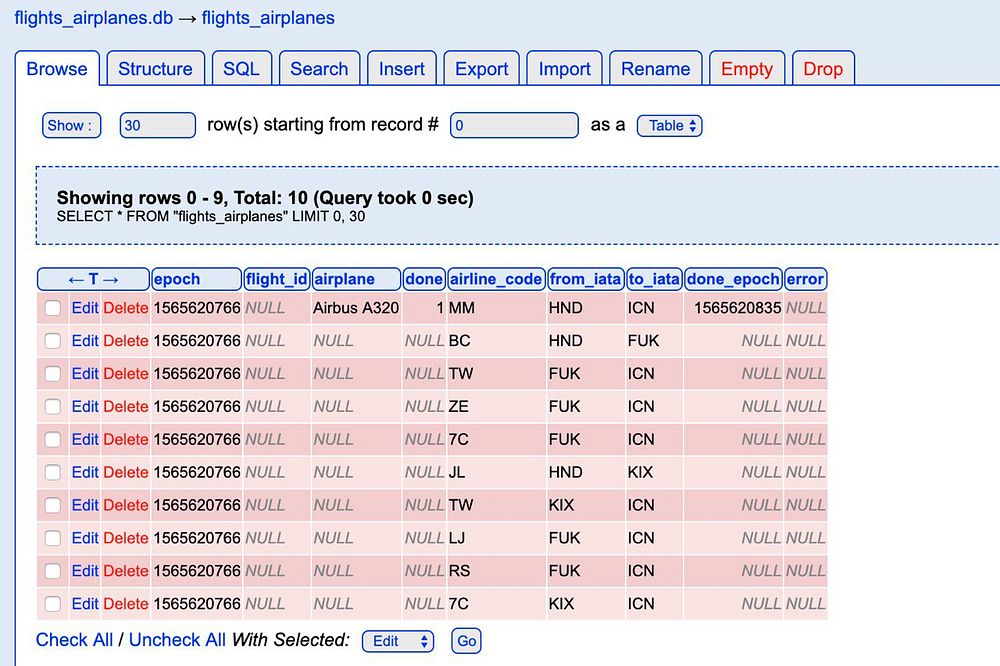Tick the checkbox for the TW KIX row

click(53, 505)
